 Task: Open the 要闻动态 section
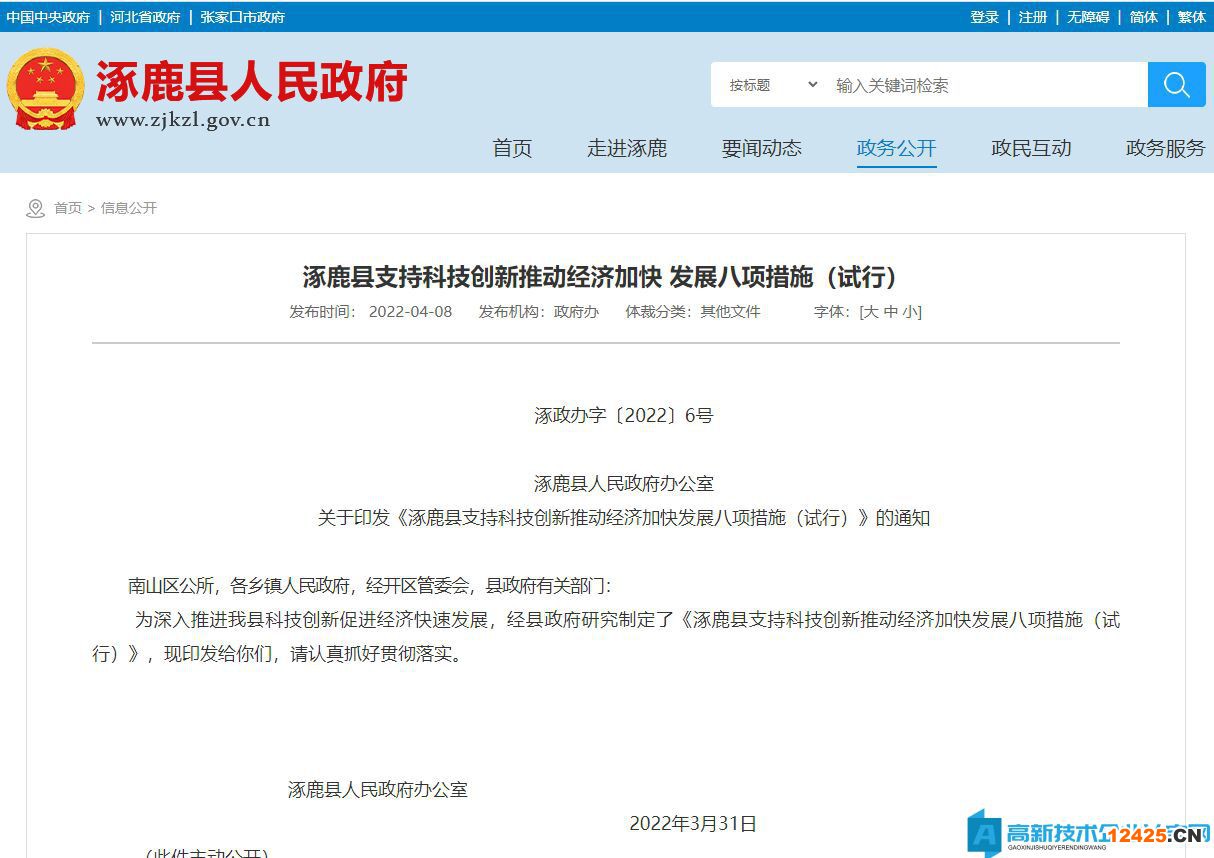(x=761, y=147)
